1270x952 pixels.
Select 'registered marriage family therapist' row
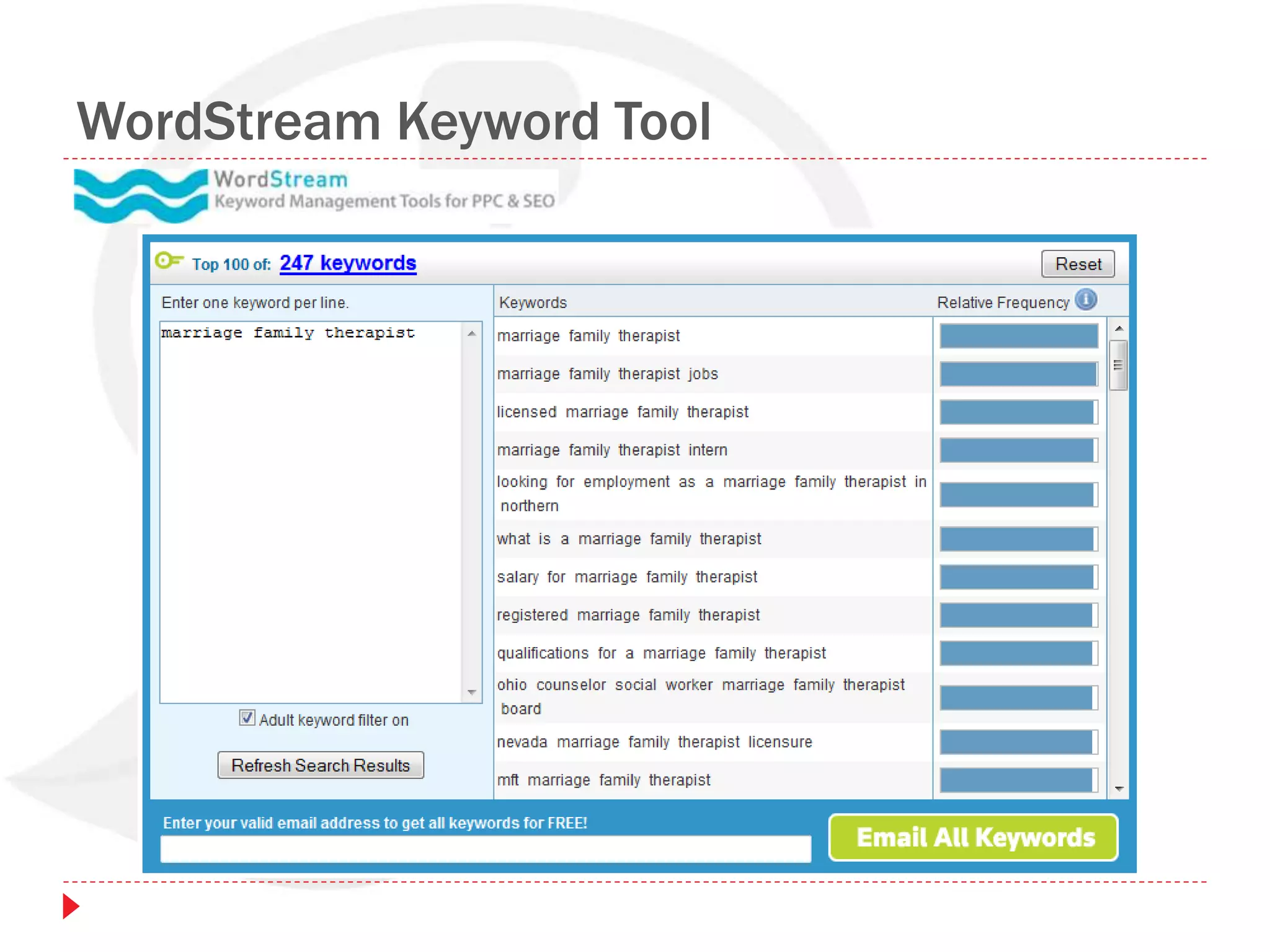(x=713, y=615)
